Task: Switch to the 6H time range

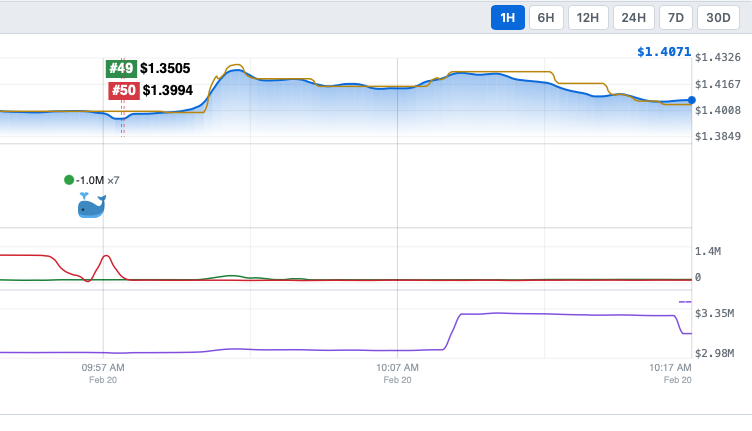Action: click(x=546, y=18)
